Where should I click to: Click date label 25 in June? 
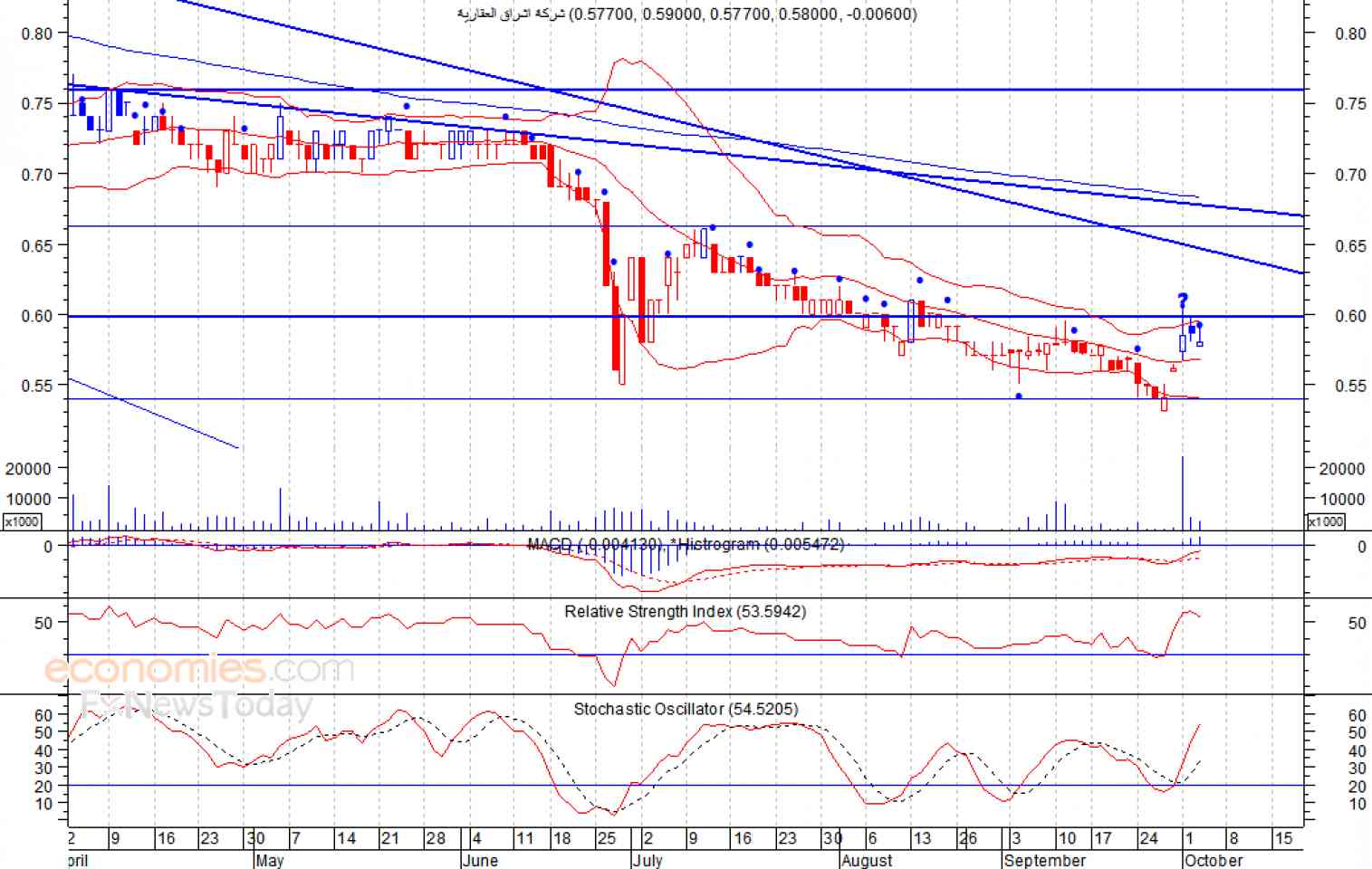click(607, 838)
